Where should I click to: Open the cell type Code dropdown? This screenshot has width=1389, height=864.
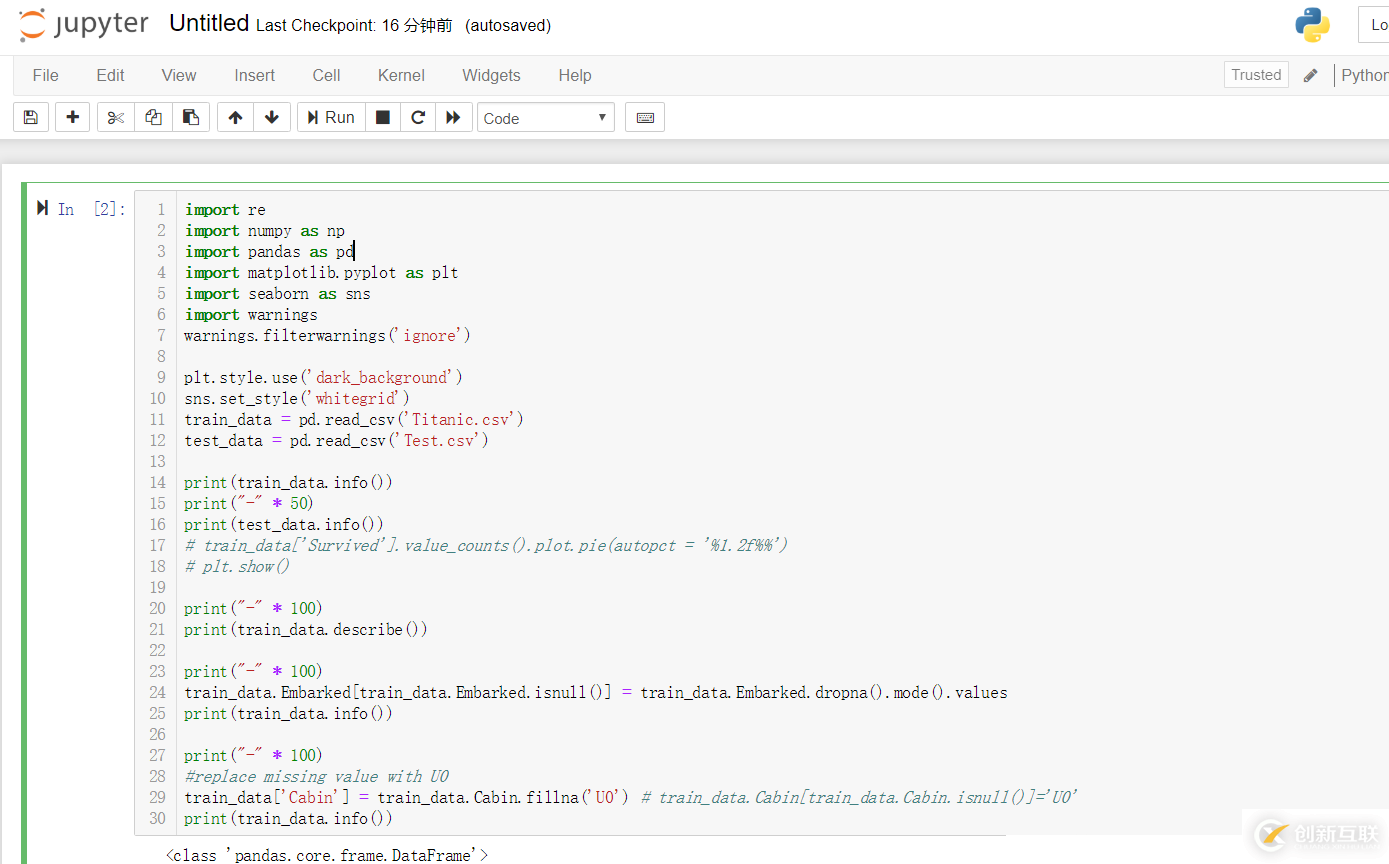pos(545,118)
